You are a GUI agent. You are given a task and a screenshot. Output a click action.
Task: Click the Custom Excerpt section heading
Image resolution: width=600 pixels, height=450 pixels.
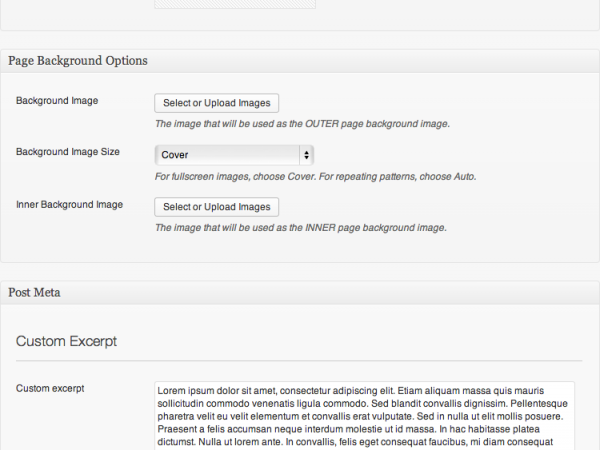[66, 341]
